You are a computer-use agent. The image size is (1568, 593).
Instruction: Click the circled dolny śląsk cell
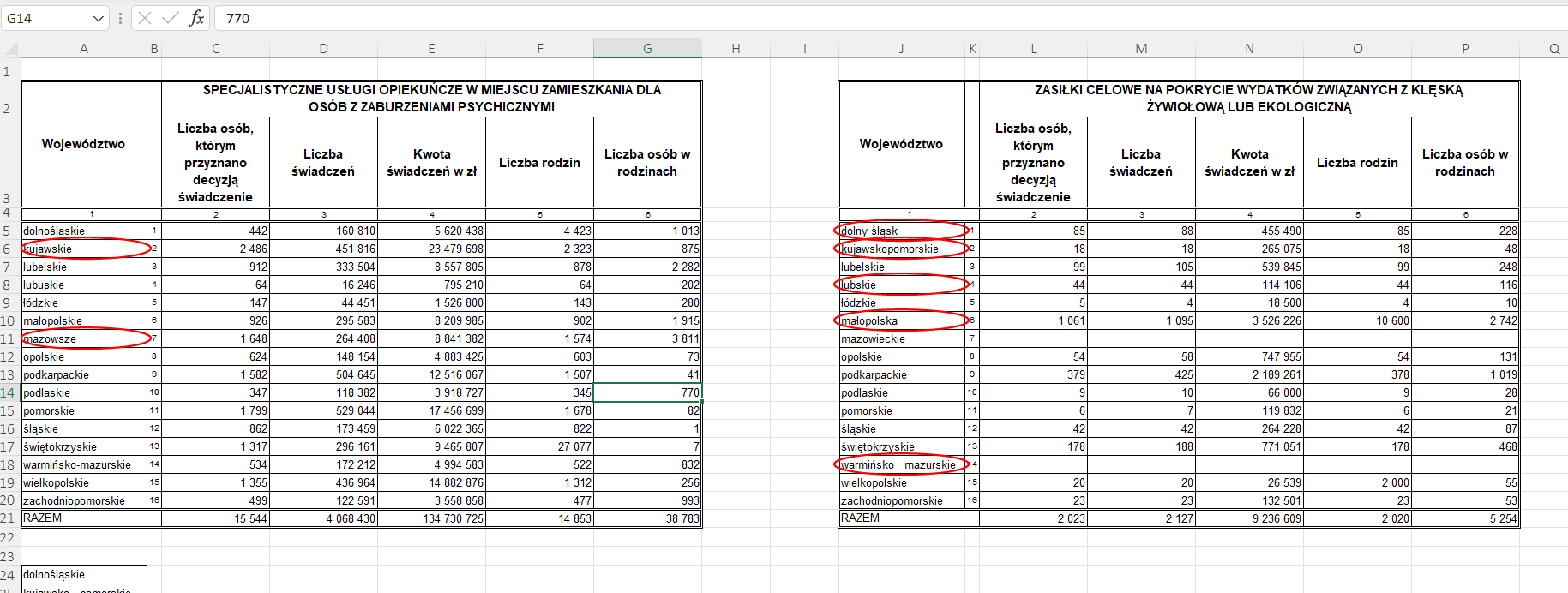(901, 231)
